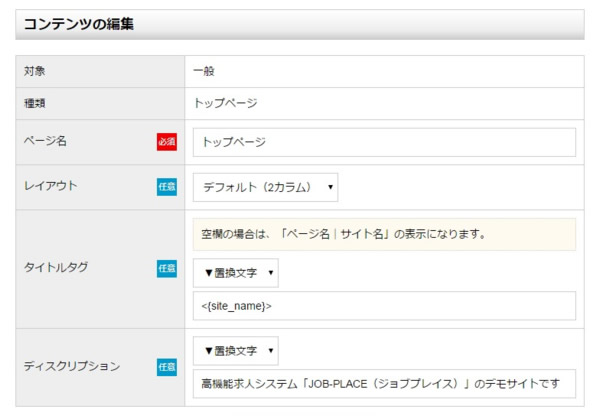Expand the 置換文字 dropdown in the ディスクリプション row
The image size is (600, 416).
coord(235,351)
